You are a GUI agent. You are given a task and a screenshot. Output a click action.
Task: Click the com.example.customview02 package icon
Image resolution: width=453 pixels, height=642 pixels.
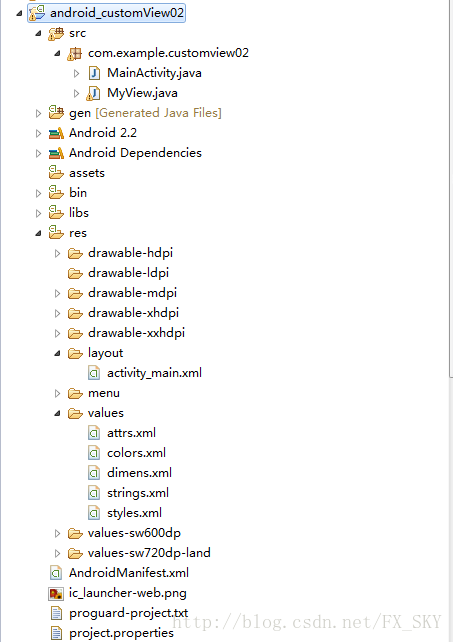point(75,53)
